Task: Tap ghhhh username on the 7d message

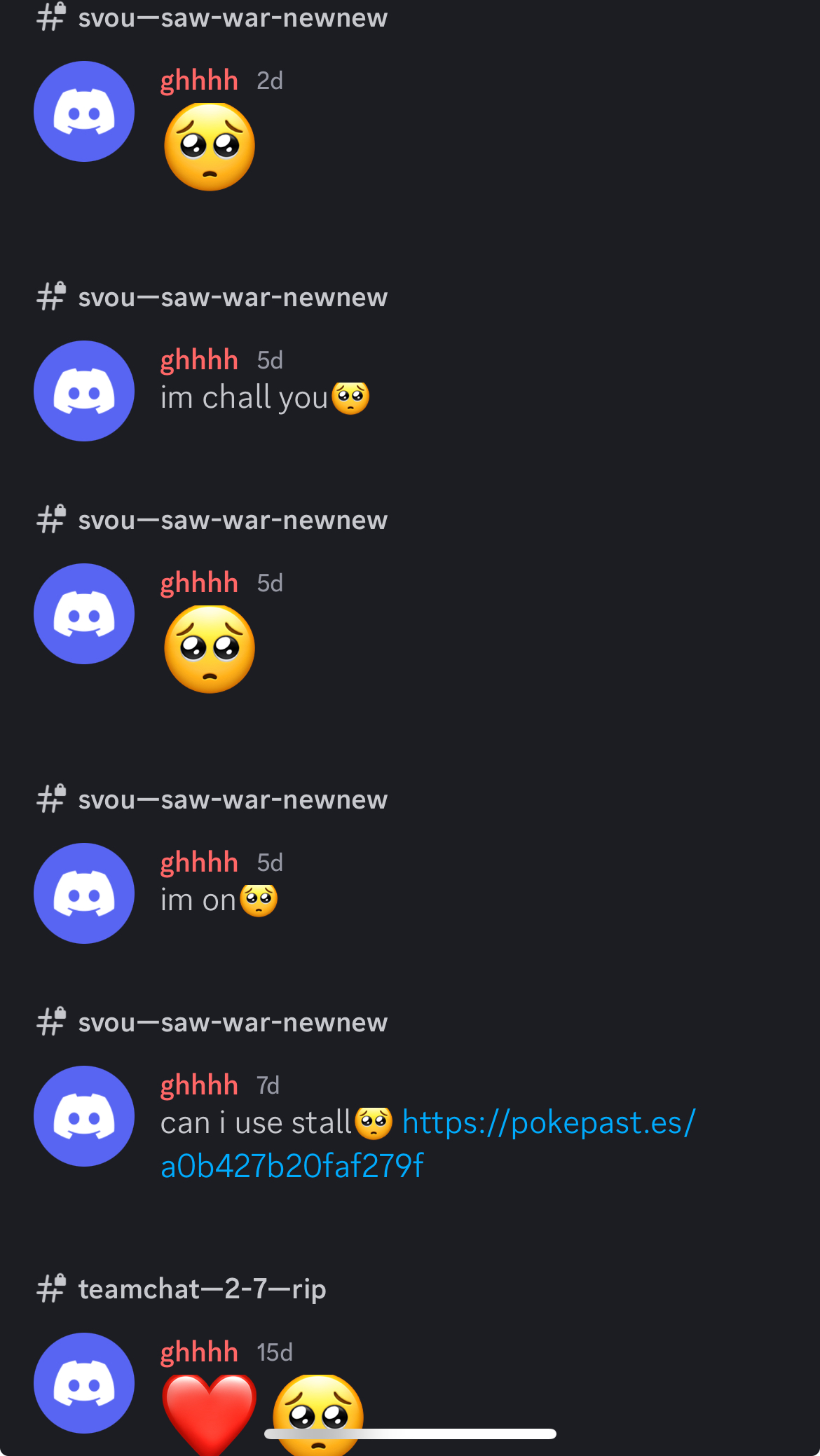Action: click(x=199, y=1085)
